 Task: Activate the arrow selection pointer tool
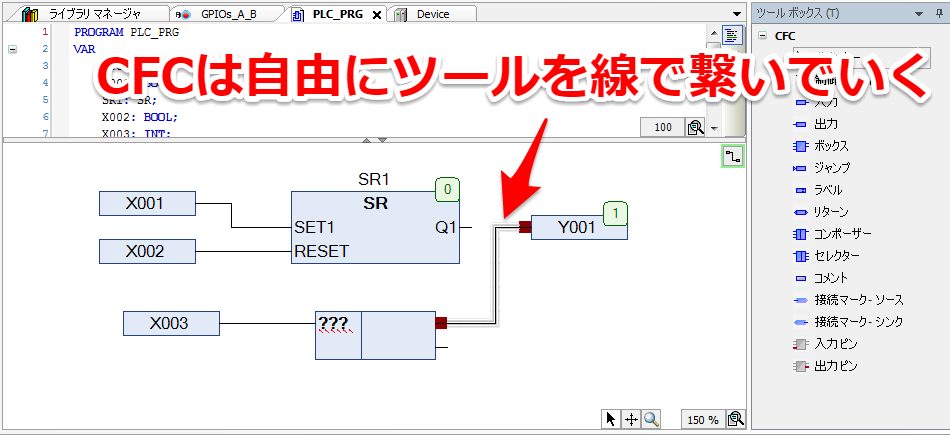pos(611,420)
